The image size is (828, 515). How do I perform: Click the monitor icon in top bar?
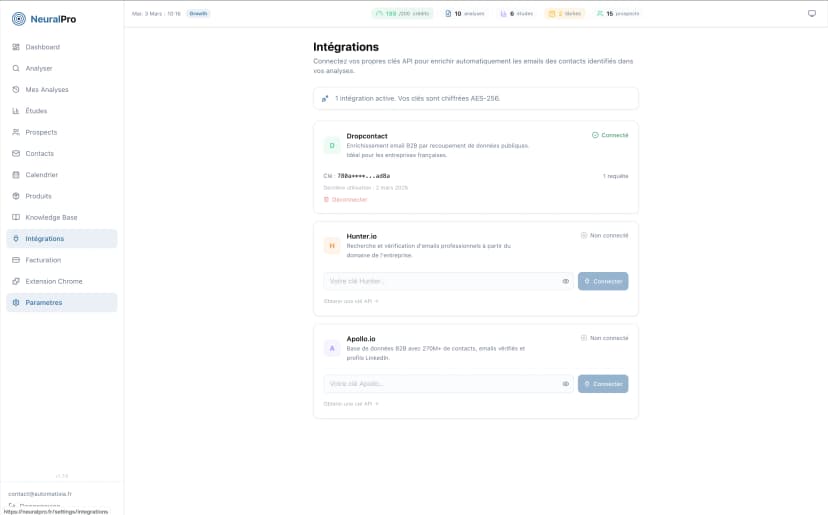[x=812, y=14]
